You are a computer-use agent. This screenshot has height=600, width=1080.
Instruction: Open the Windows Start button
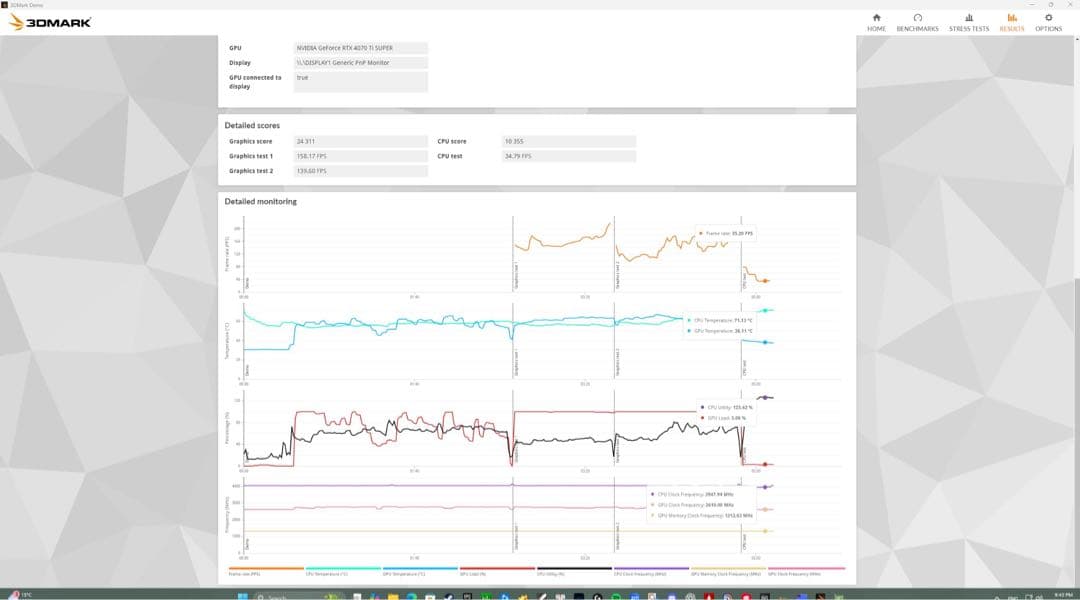click(x=243, y=595)
